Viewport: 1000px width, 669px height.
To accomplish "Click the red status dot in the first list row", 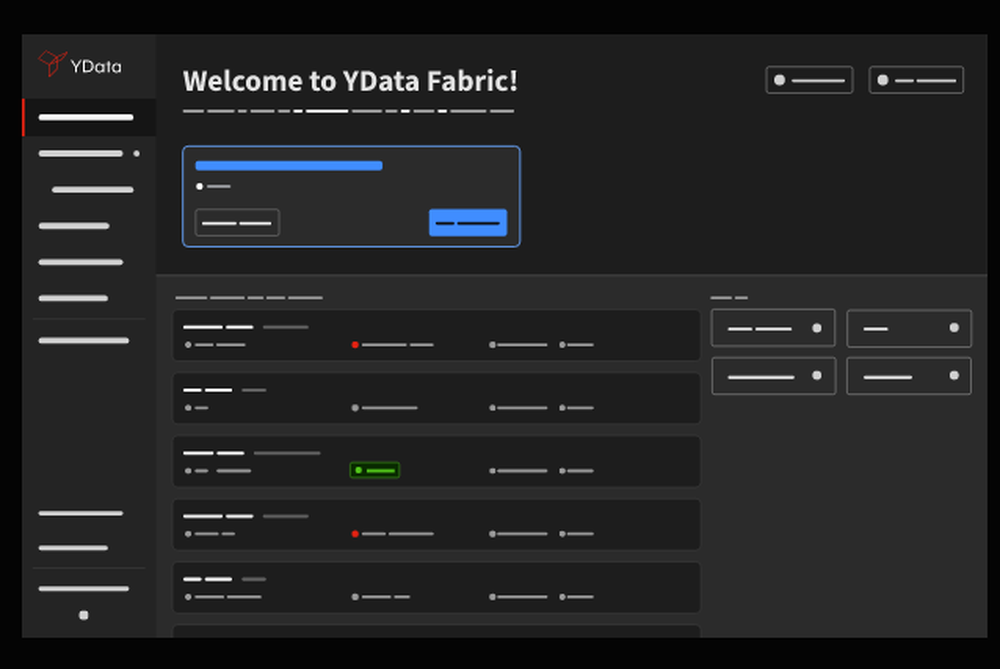I will coord(355,345).
